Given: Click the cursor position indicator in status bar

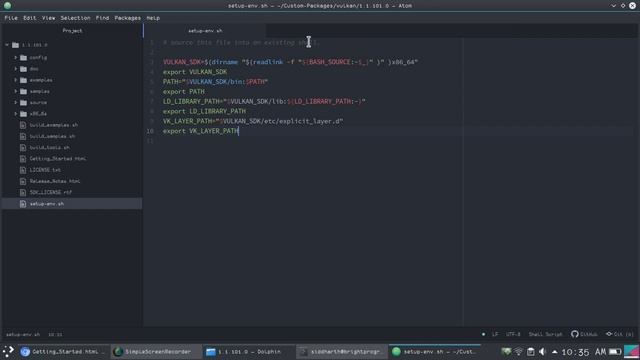Looking at the screenshot, I should [55, 334].
